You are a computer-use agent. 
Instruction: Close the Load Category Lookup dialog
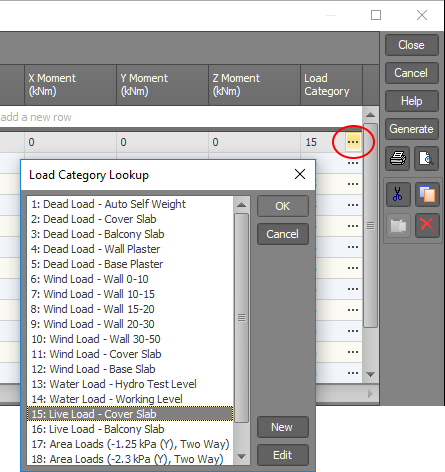[x=300, y=174]
